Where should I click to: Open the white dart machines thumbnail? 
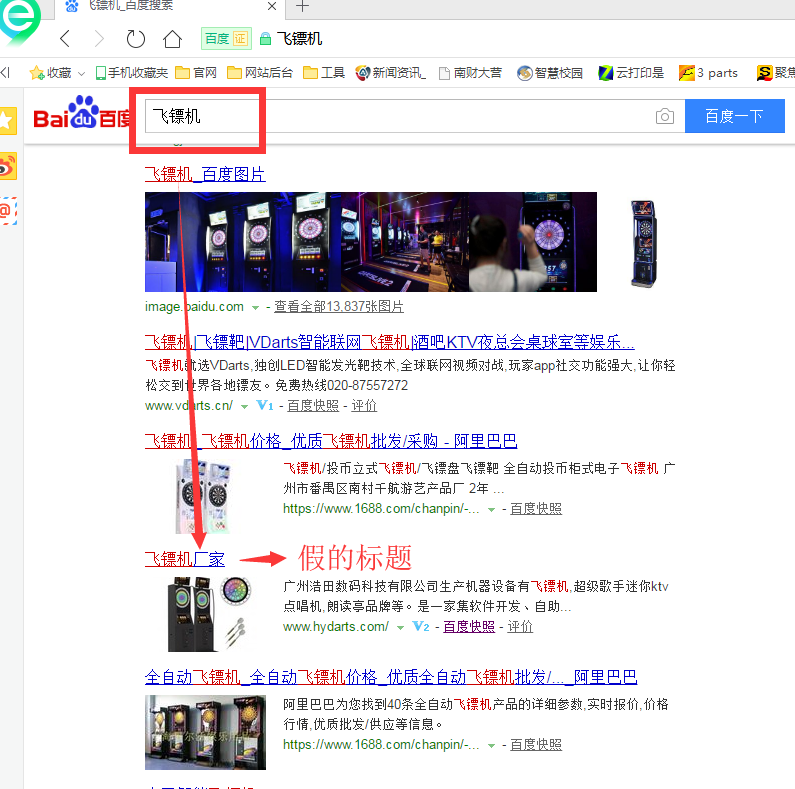(x=203, y=496)
